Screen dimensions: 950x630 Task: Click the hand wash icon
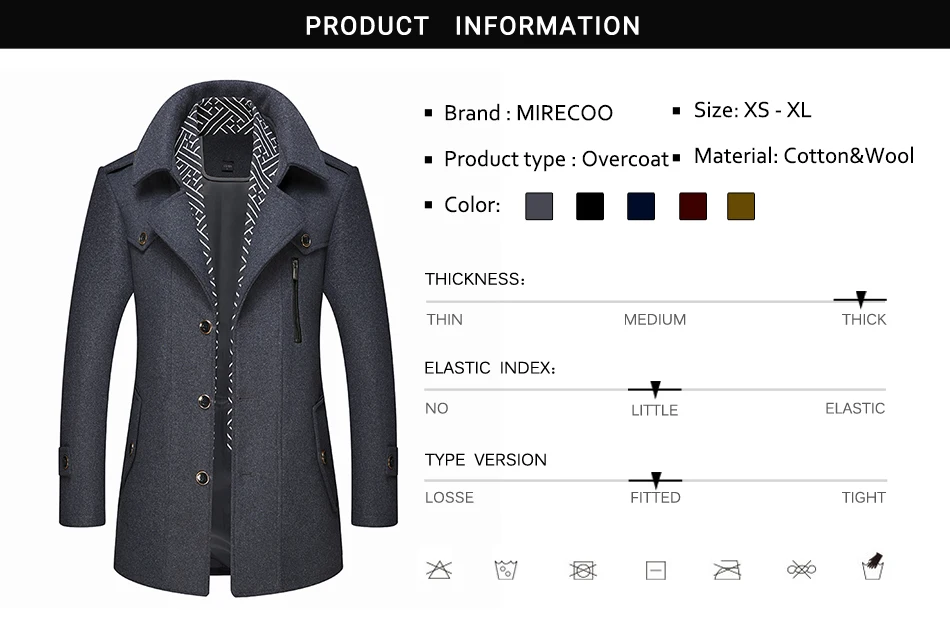(872, 566)
